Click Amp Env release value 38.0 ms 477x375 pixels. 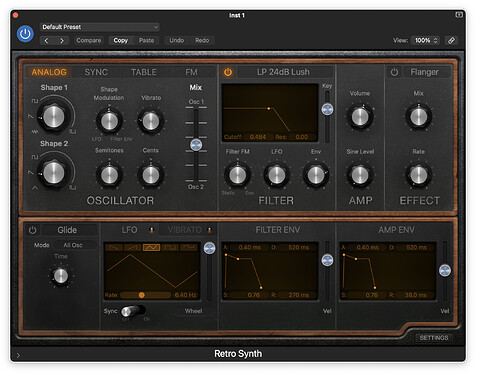pyautogui.click(x=415, y=295)
